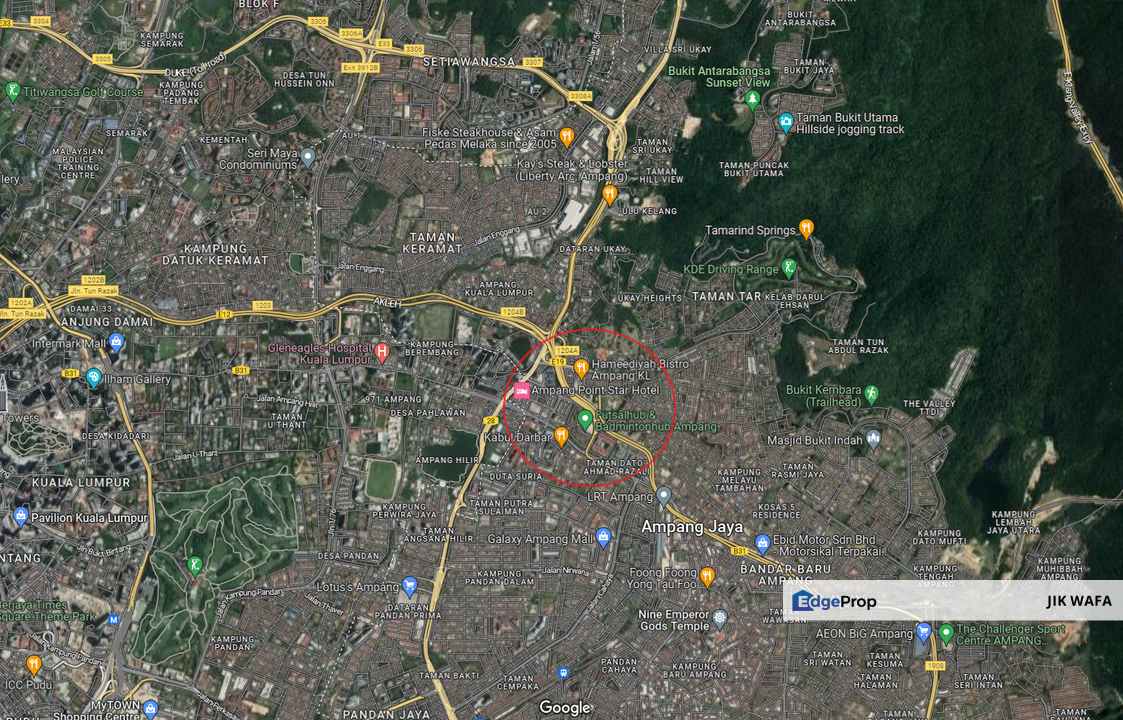Click the Tamarind Springs restaurant icon
The width and height of the screenshot is (1123, 720).
(806, 229)
